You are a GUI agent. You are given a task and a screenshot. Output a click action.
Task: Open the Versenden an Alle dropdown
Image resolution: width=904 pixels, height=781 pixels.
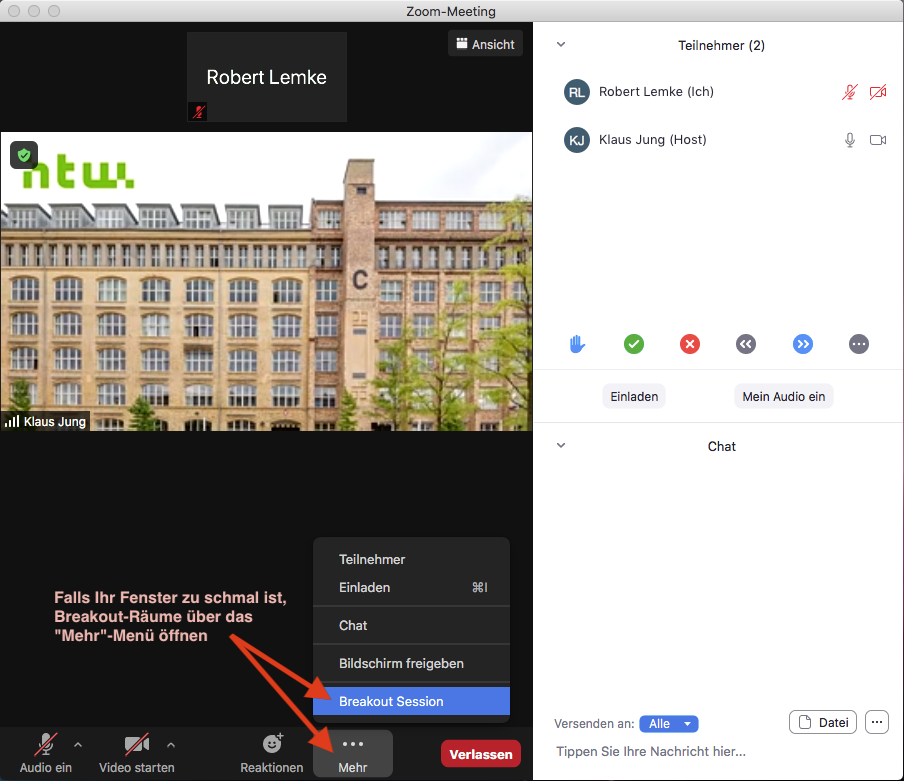click(x=668, y=723)
